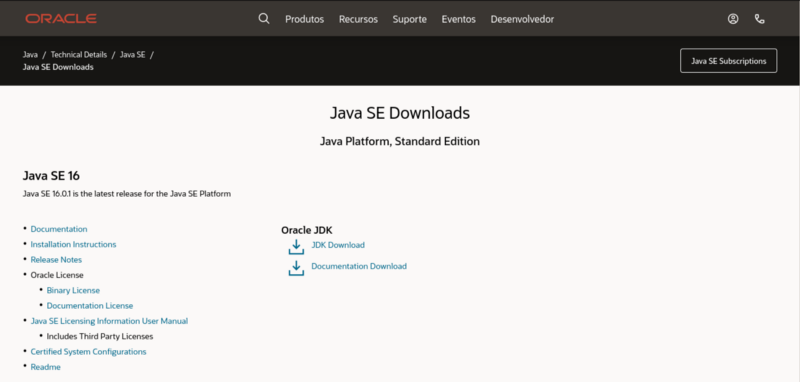
Task: Open the Release Notes link
Action: [56, 260]
